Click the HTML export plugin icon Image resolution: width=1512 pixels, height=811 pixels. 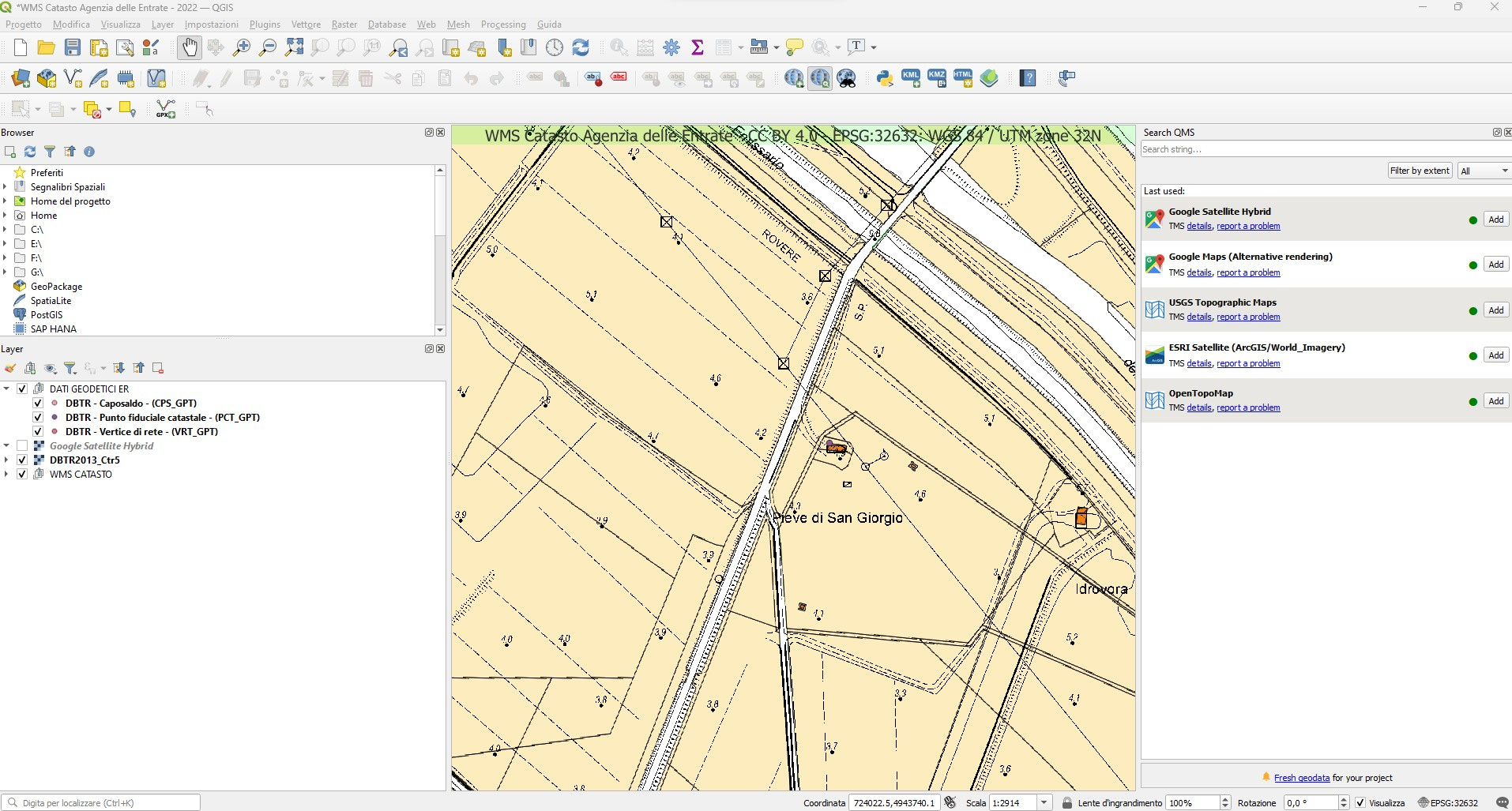(963, 78)
